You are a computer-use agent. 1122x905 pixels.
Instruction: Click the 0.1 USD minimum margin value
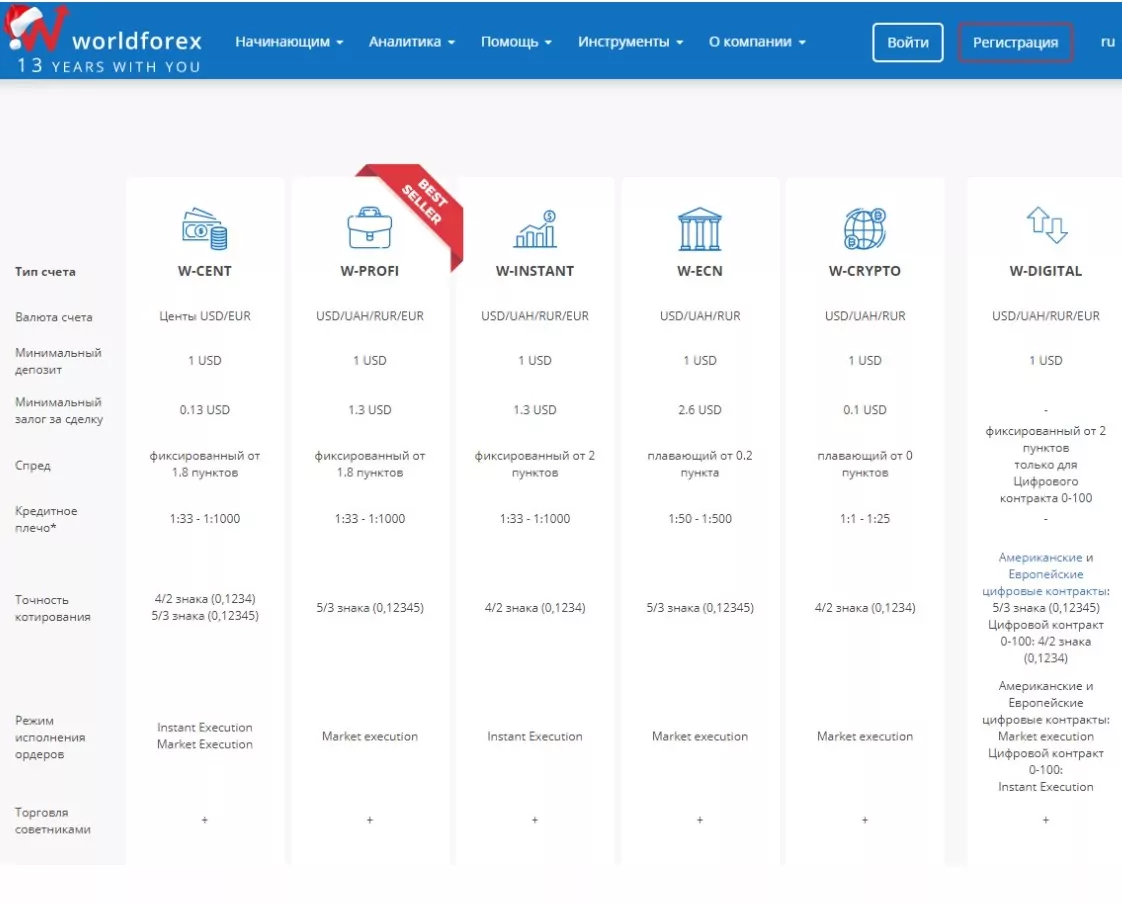pyautogui.click(x=864, y=410)
